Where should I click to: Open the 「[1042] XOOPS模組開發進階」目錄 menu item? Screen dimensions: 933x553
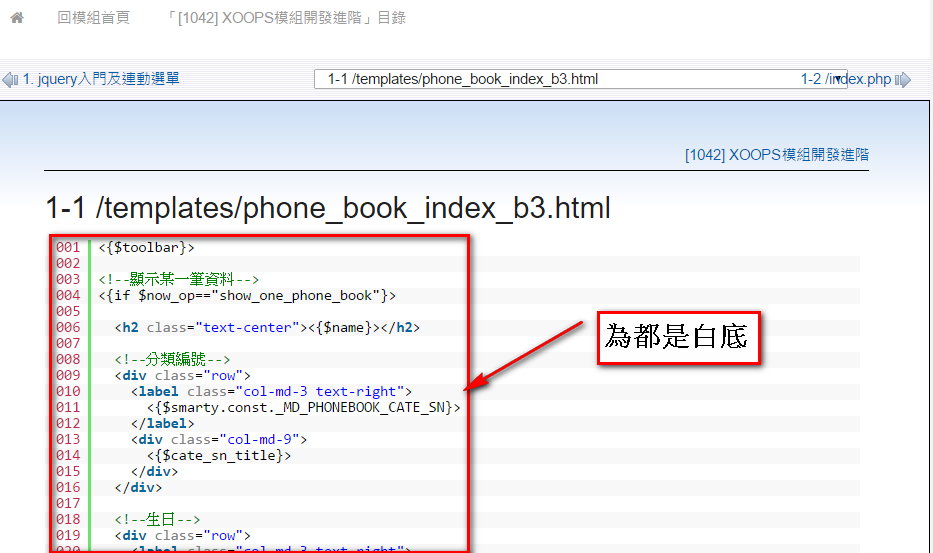286,18
